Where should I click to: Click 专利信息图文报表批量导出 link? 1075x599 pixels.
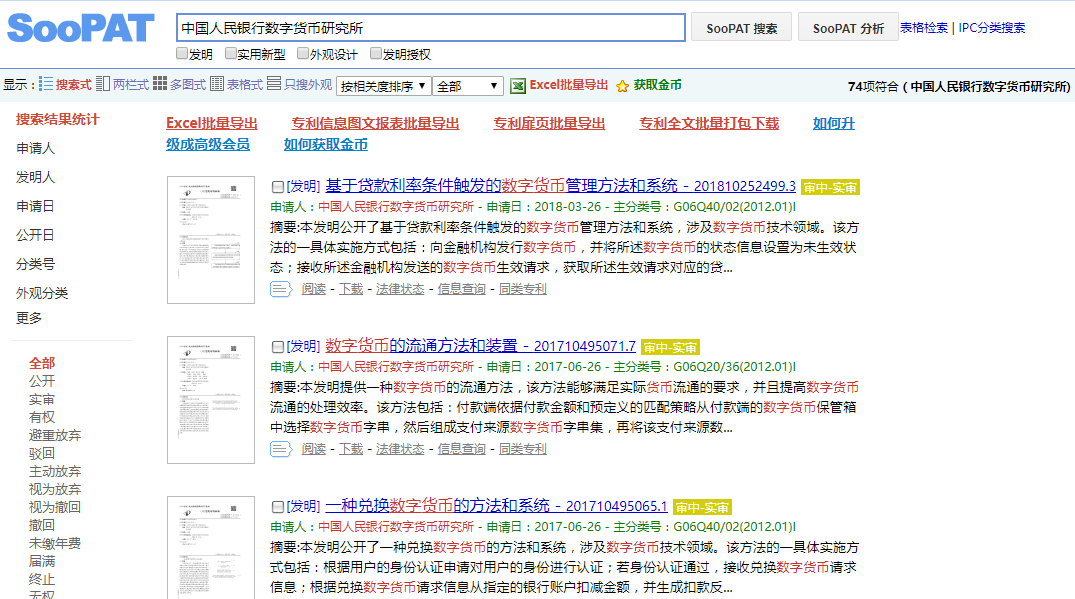pyautogui.click(x=375, y=123)
